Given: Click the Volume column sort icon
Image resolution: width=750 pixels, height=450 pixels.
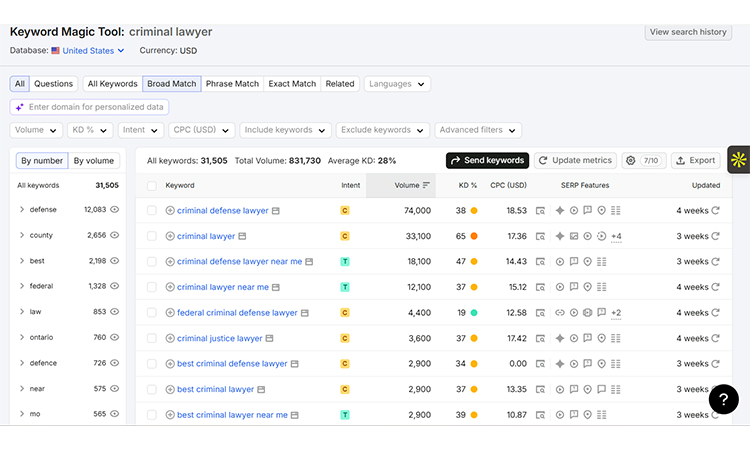Looking at the screenshot, I should point(426,185).
